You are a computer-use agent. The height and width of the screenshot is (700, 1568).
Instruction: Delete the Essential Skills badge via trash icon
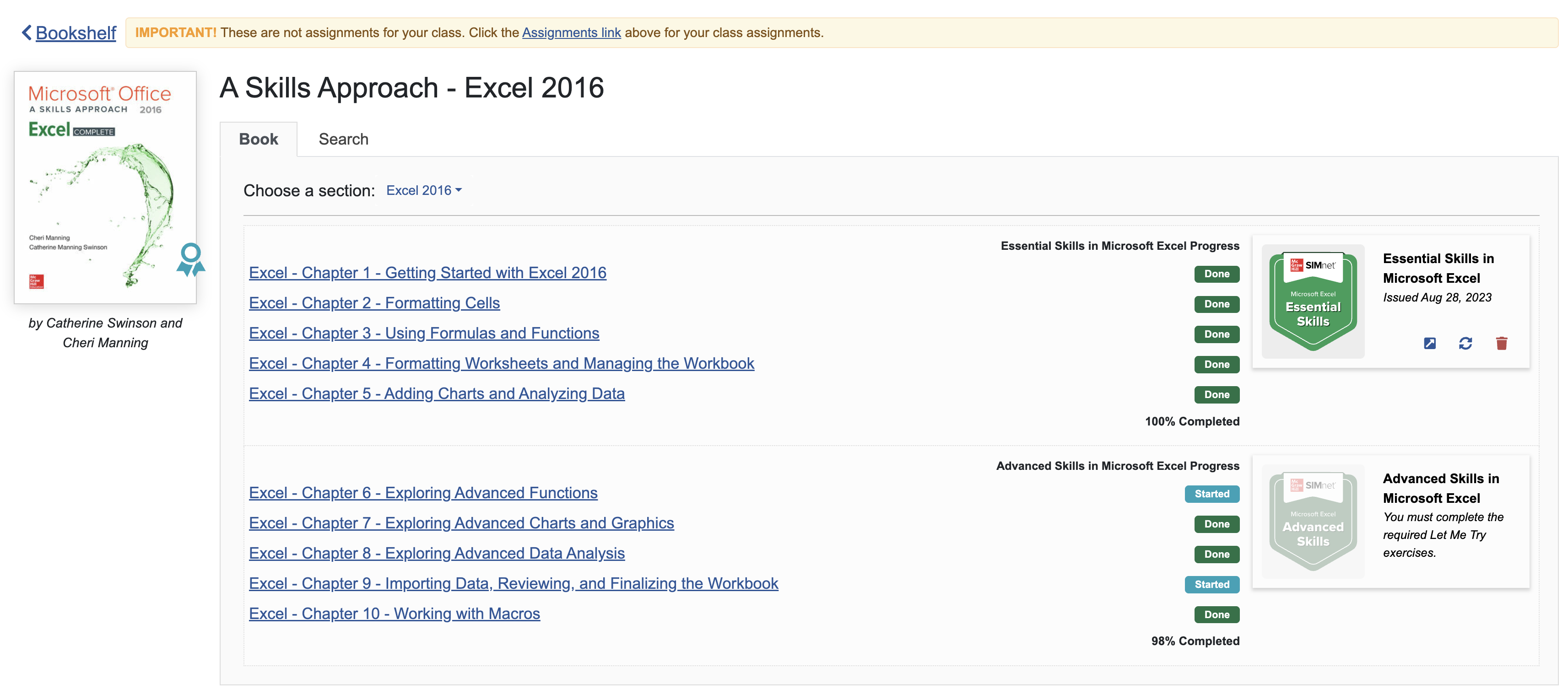pyautogui.click(x=1501, y=343)
